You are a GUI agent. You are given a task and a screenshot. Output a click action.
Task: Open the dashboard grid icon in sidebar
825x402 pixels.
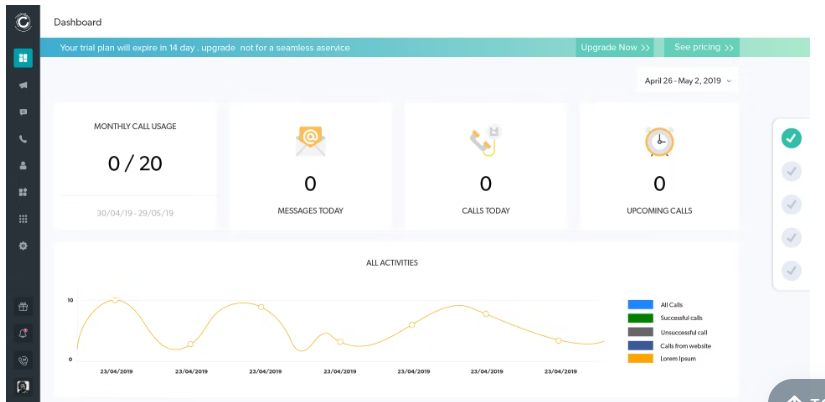23,58
